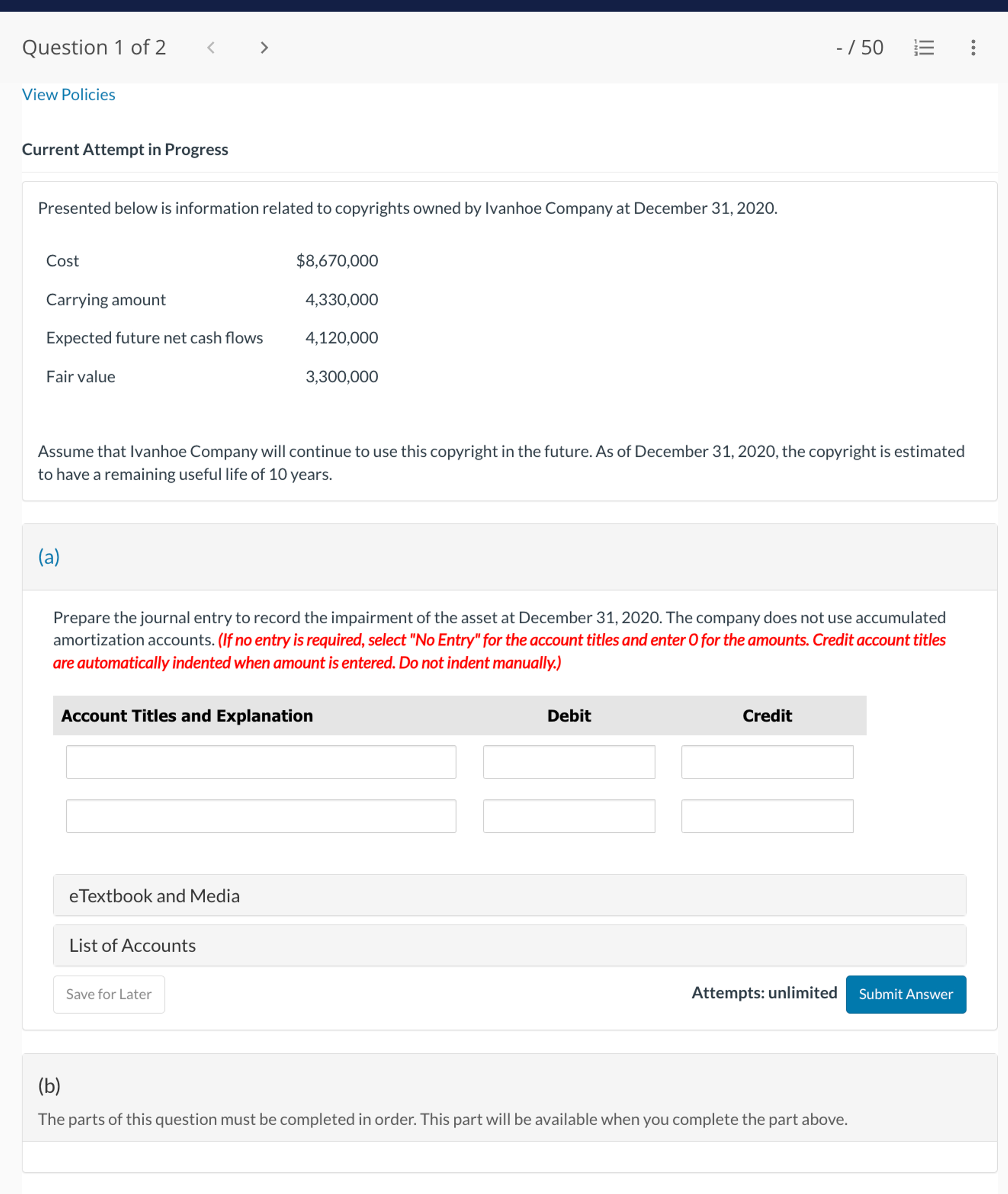Submit the answer for part (a)

click(905, 994)
